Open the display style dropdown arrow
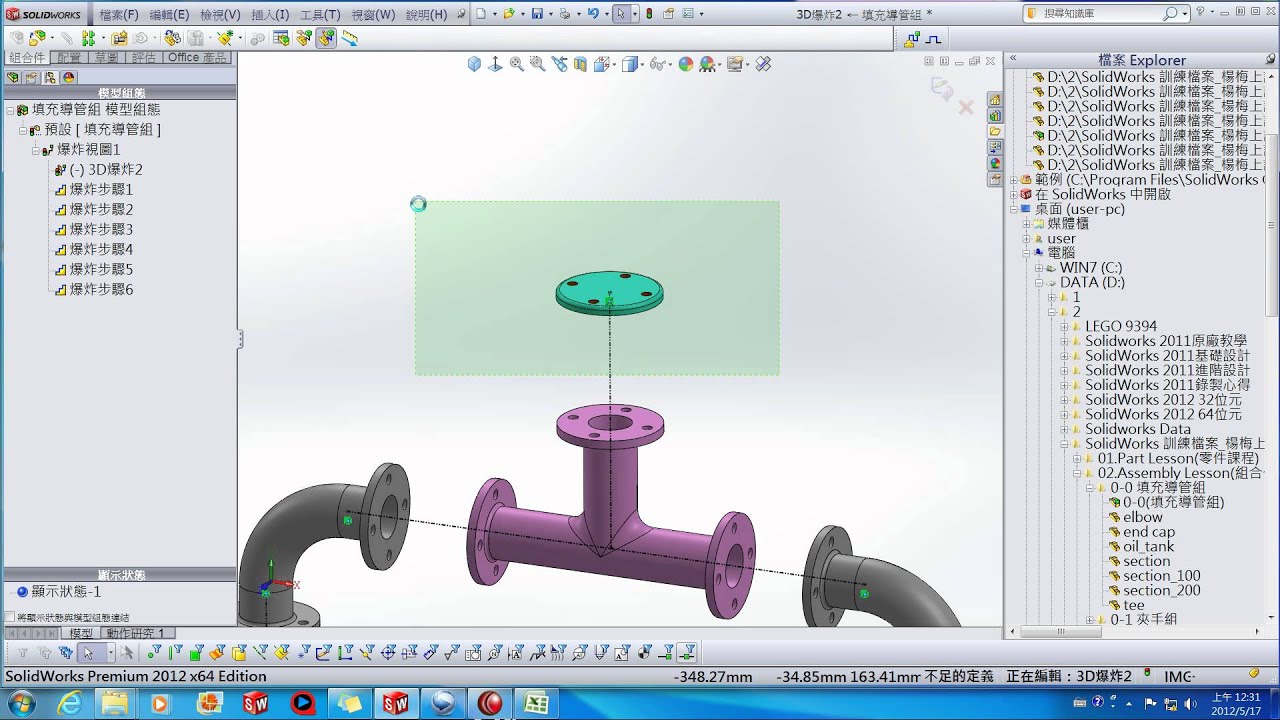Image resolution: width=1280 pixels, height=720 pixels. (x=640, y=65)
